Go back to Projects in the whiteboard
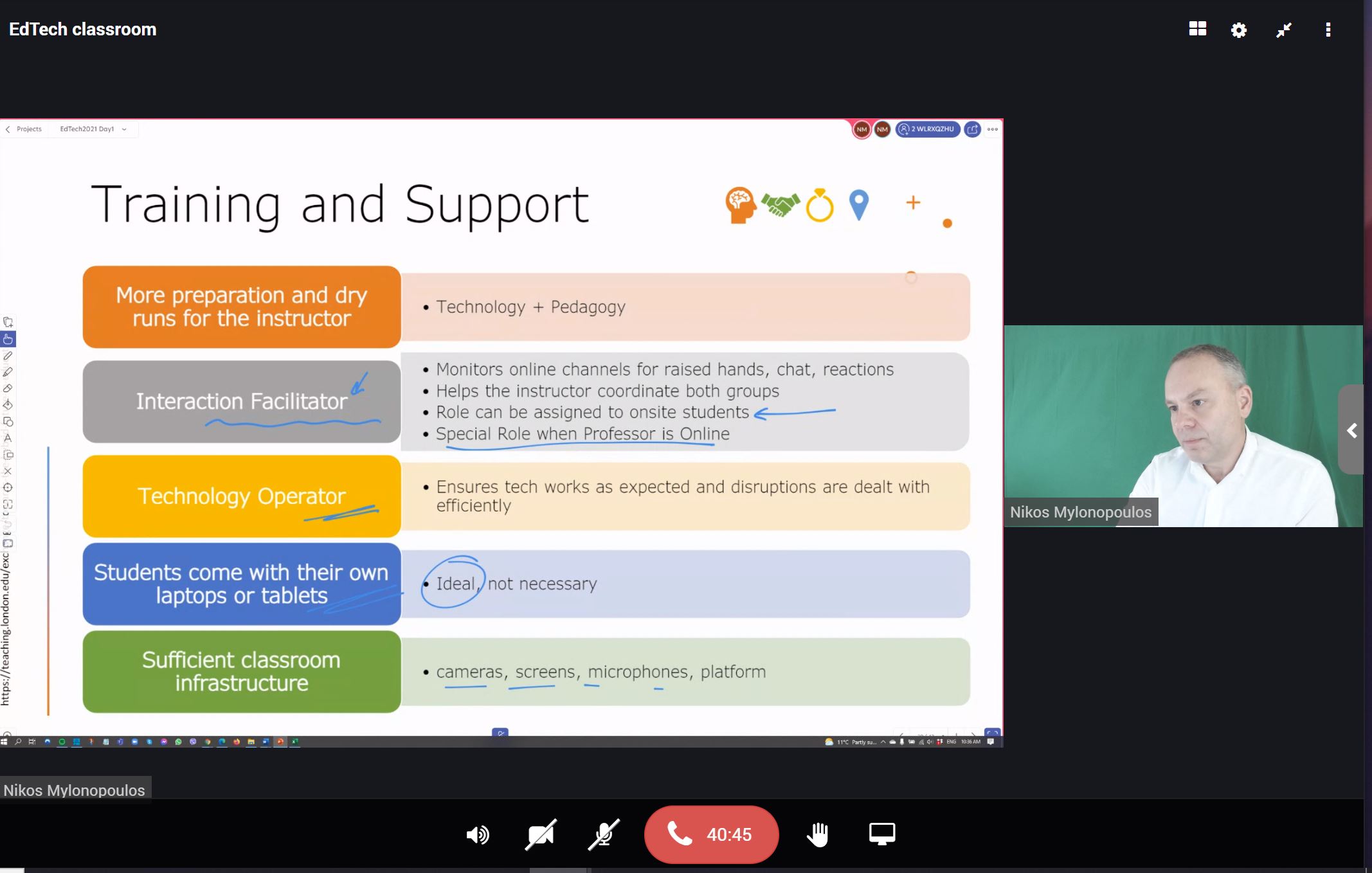Viewport: 1372px width, 873px height. point(24,129)
